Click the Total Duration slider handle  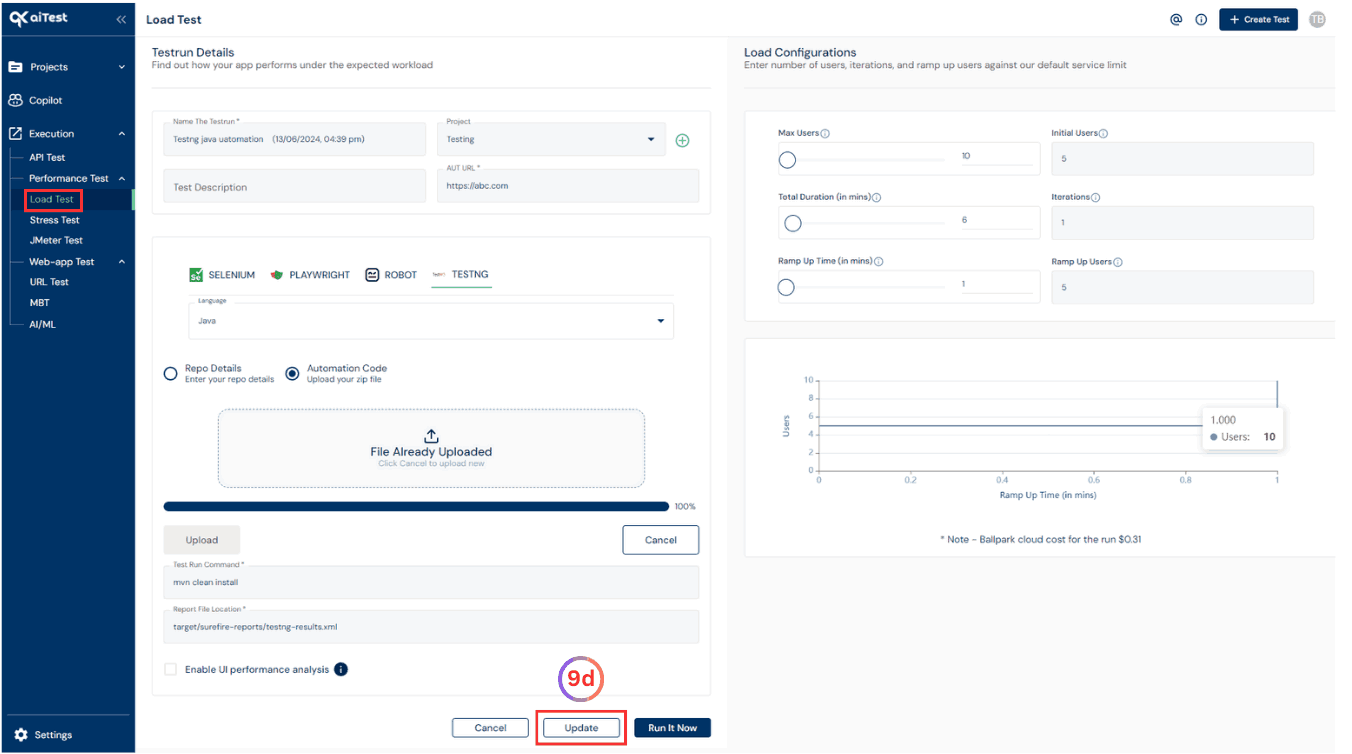tap(793, 224)
